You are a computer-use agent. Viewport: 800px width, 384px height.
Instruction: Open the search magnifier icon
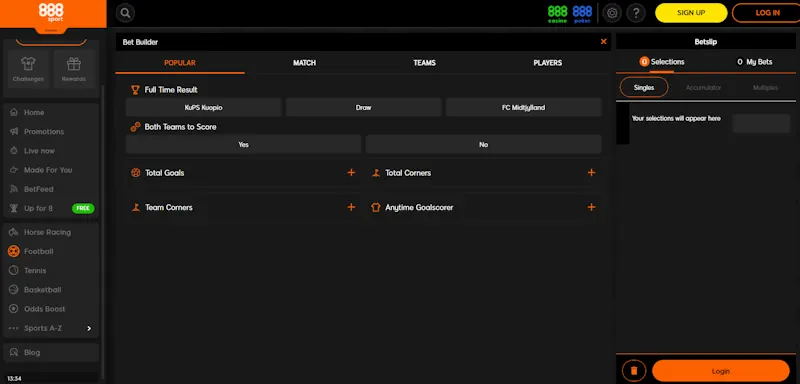tap(125, 13)
